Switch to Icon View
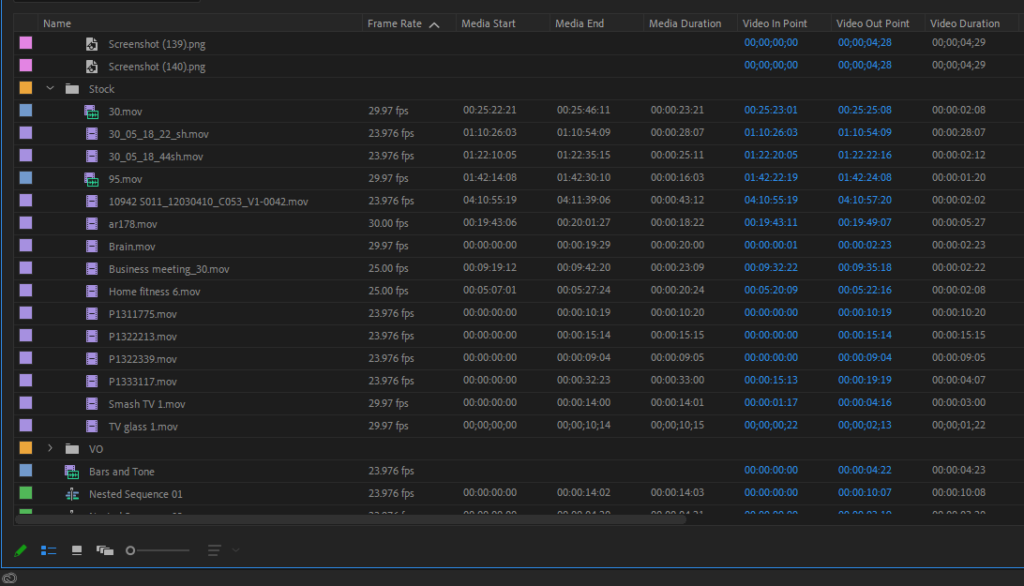Image resolution: width=1024 pixels, height=586 pixels. [x=77, y=550]
